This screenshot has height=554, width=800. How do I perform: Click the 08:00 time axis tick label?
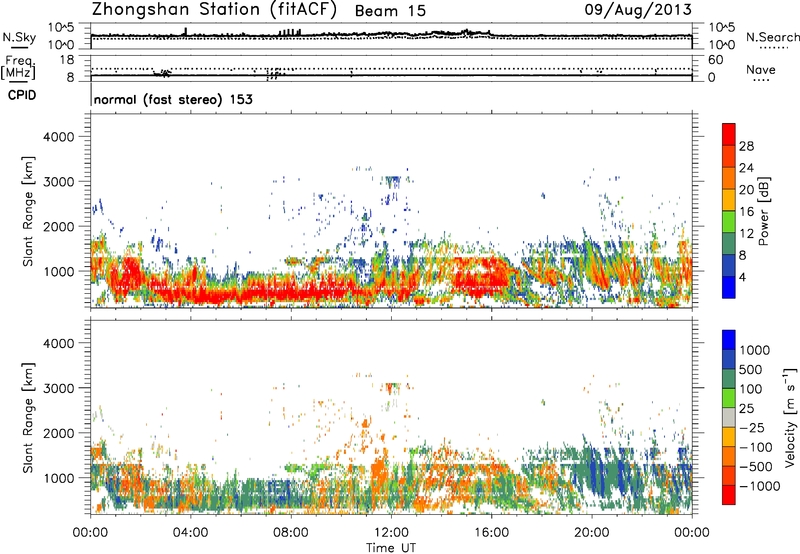pyautogui.click(x=291, y=533)
